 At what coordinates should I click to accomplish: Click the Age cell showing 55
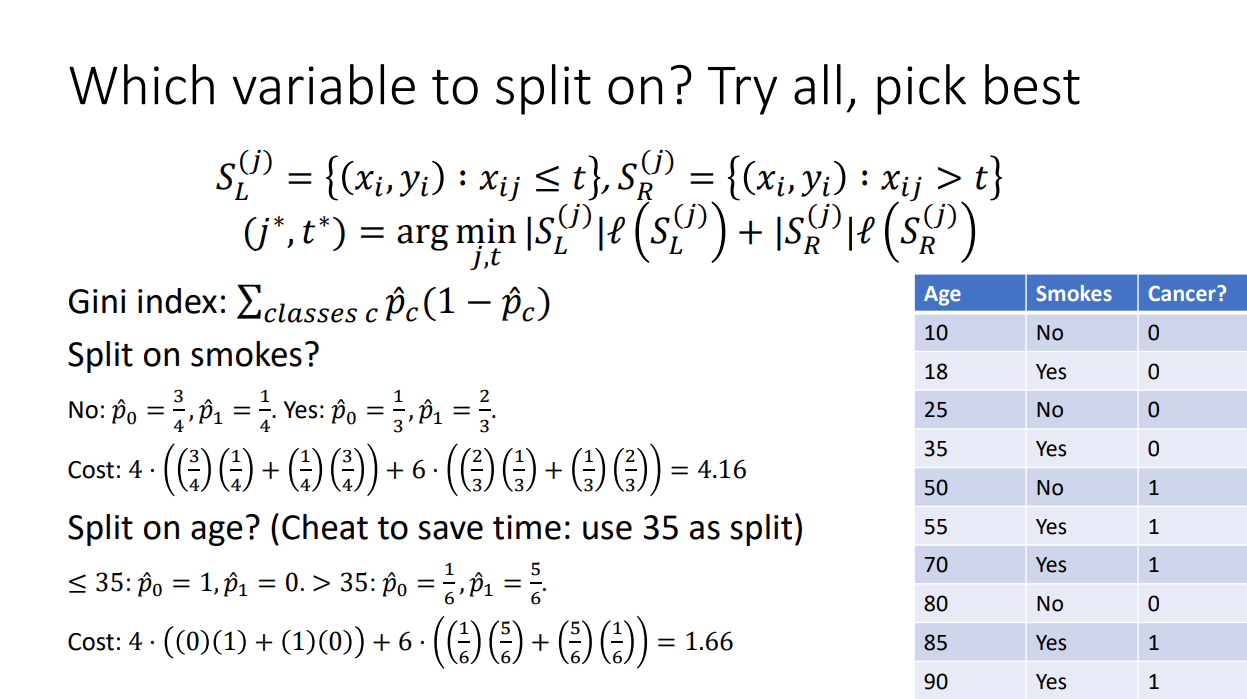(937, 527)
